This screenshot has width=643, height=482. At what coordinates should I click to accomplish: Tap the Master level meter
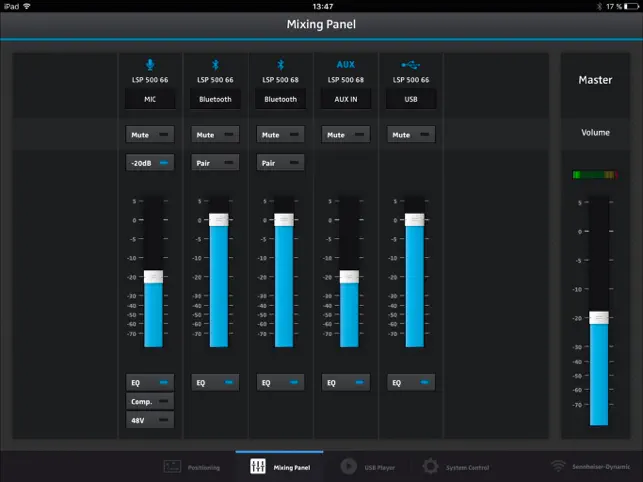[x=595, y=175]
